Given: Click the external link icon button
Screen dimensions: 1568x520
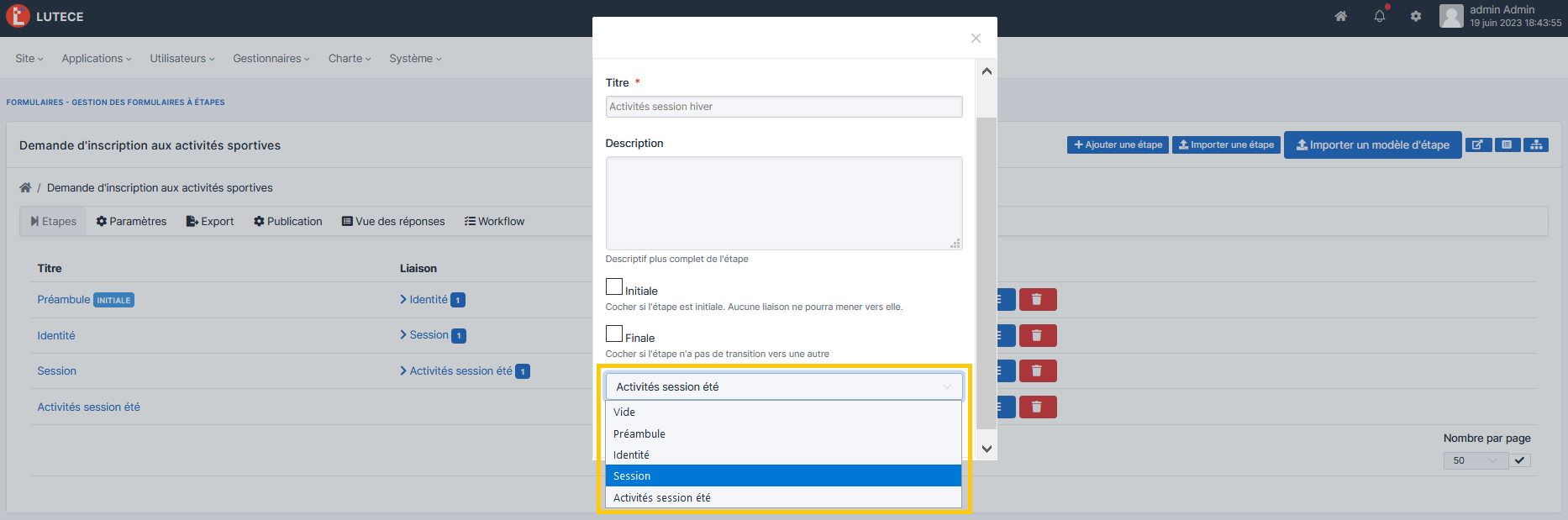Looking at the screenshot, I should point(1478,145).
